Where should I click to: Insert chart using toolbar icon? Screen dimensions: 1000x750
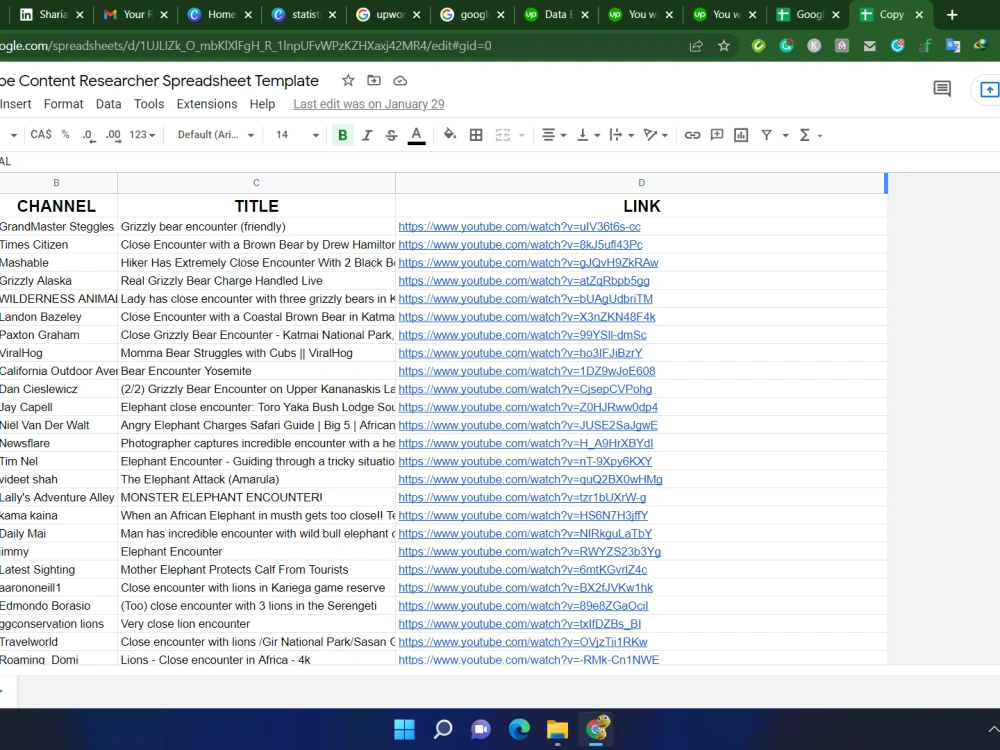pos(741,135)
